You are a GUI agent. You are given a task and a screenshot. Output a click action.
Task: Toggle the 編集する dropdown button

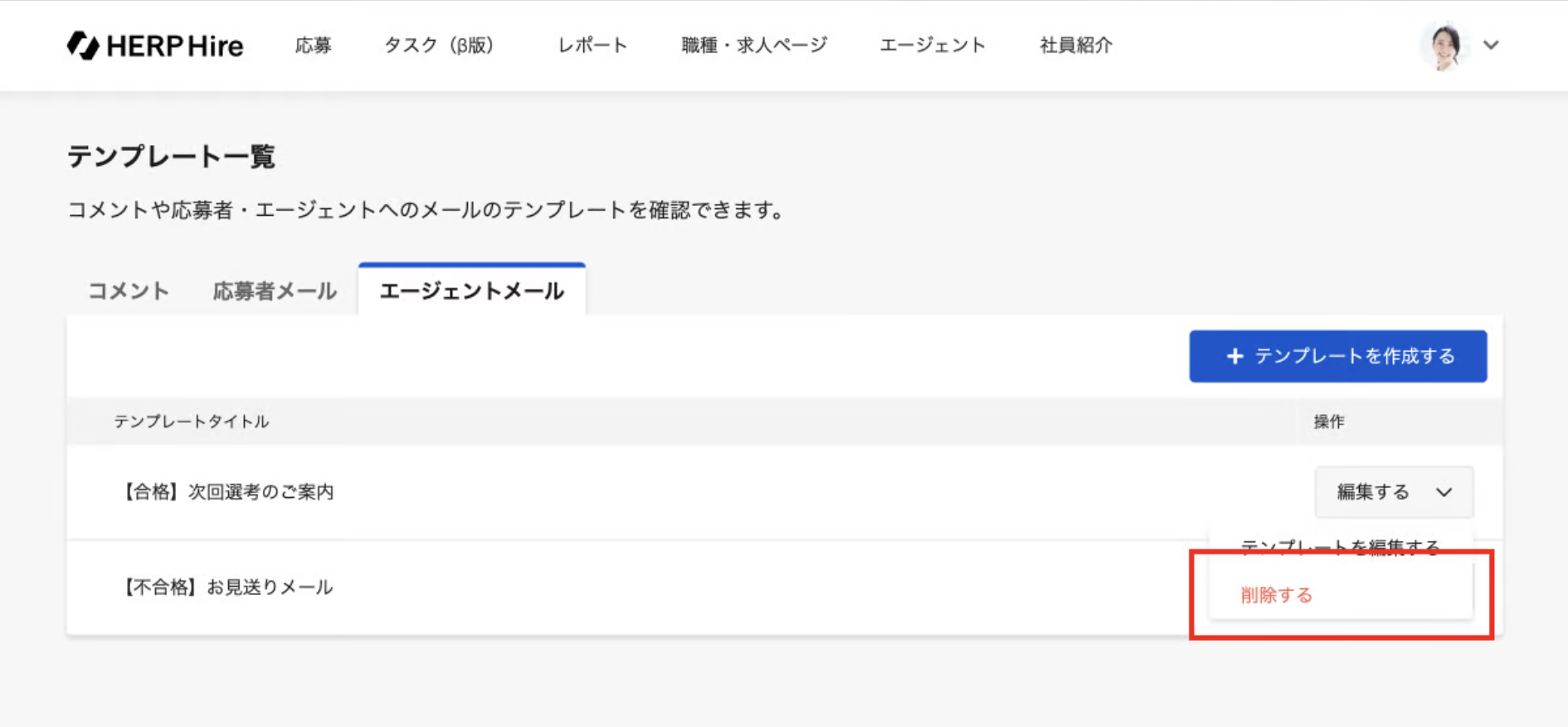pos(1394,492)
